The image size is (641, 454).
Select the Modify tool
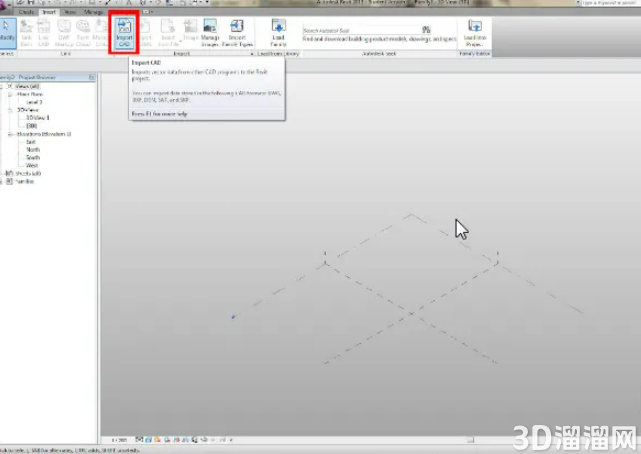pyautogui.click(x=6, y=32)
